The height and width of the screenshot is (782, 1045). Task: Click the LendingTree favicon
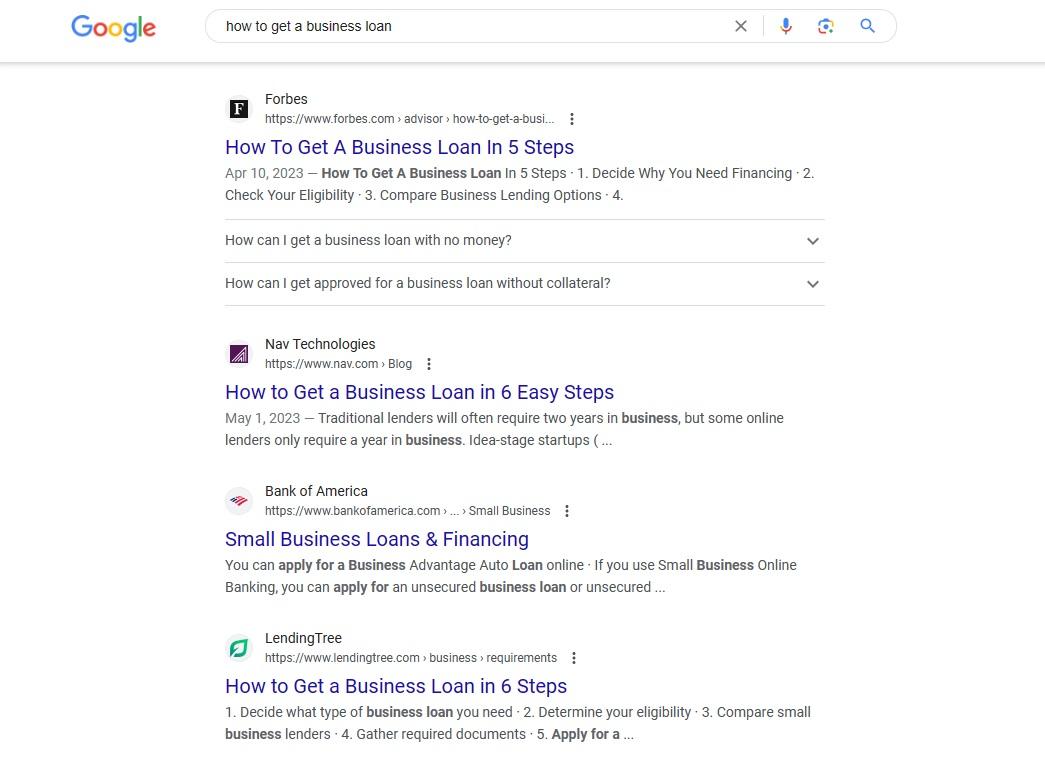[x=239, y=647]
